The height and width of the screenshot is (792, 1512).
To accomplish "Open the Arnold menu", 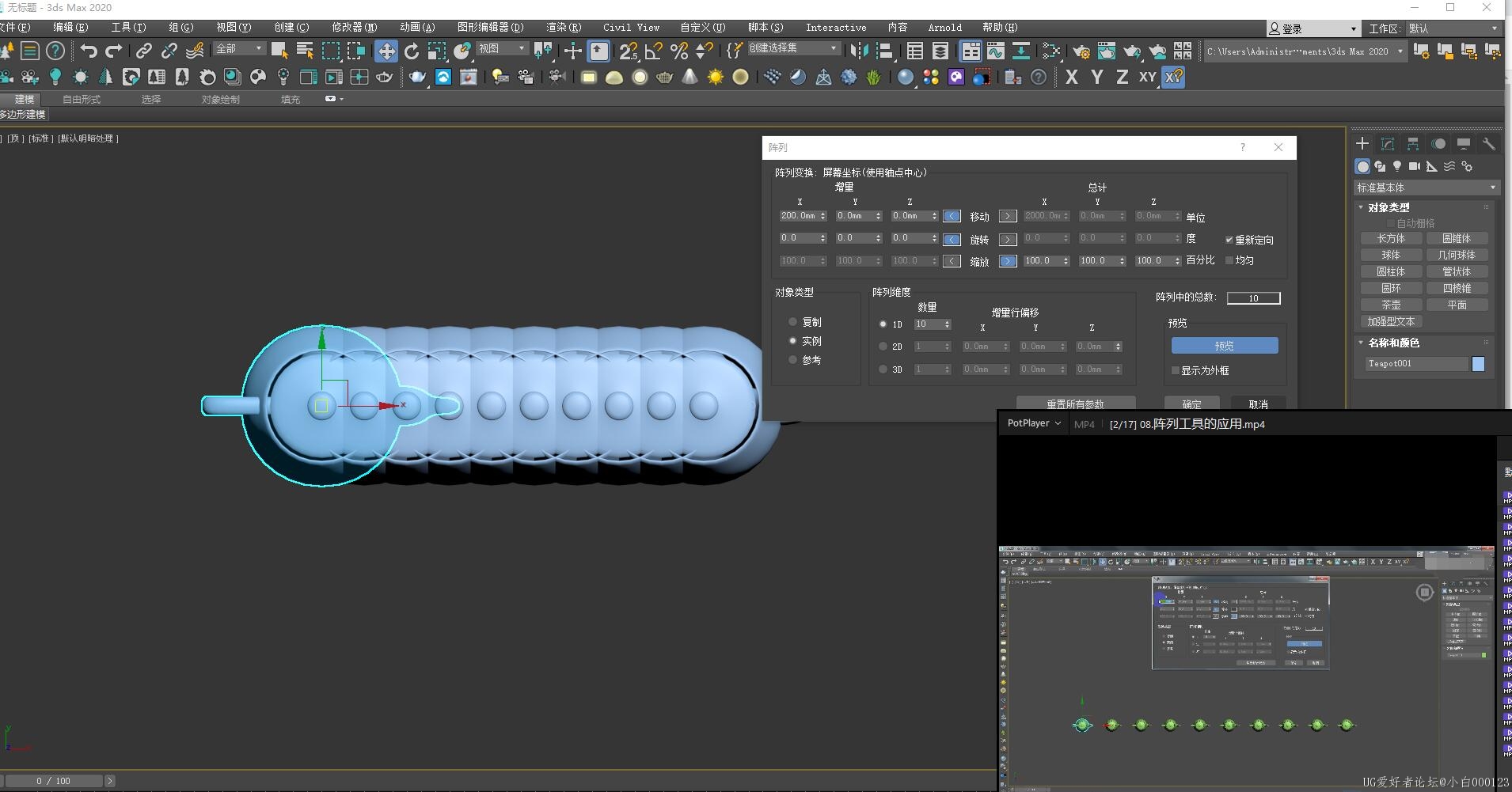I will click(944, 27).
